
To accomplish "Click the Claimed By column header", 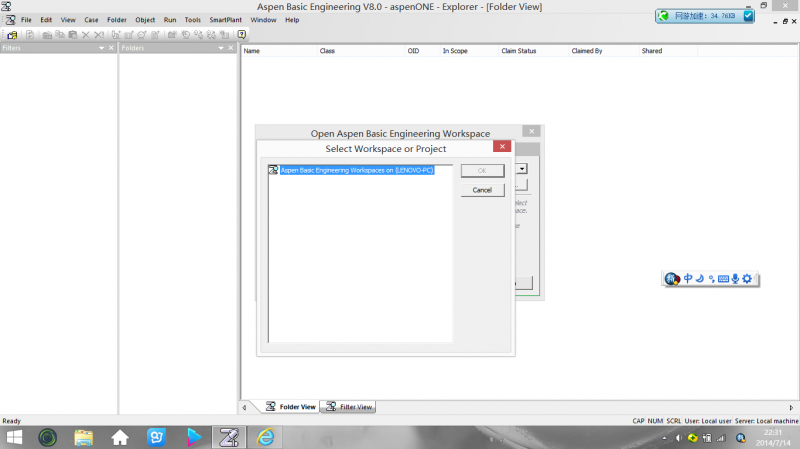I will pyautogui.click(x=604, y=51).
